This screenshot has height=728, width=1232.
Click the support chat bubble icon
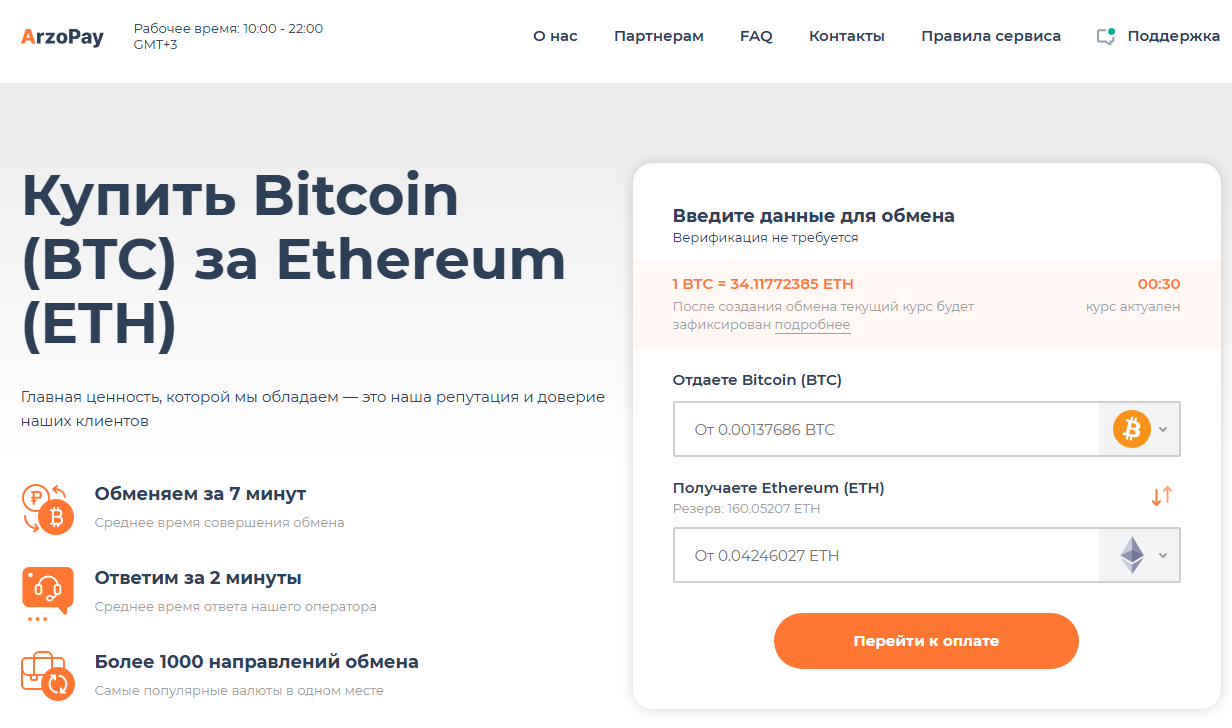coord(1105,37)
